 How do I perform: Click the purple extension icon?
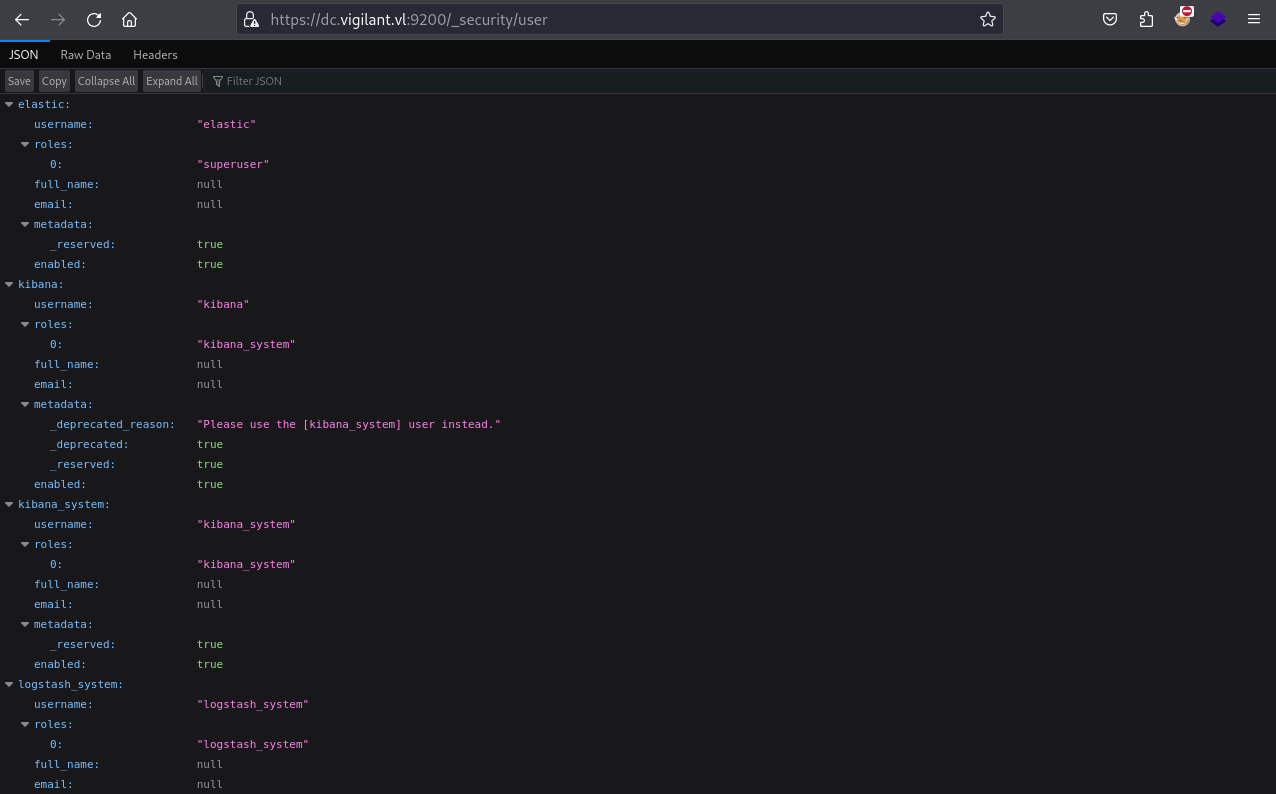pos(1218,19)
